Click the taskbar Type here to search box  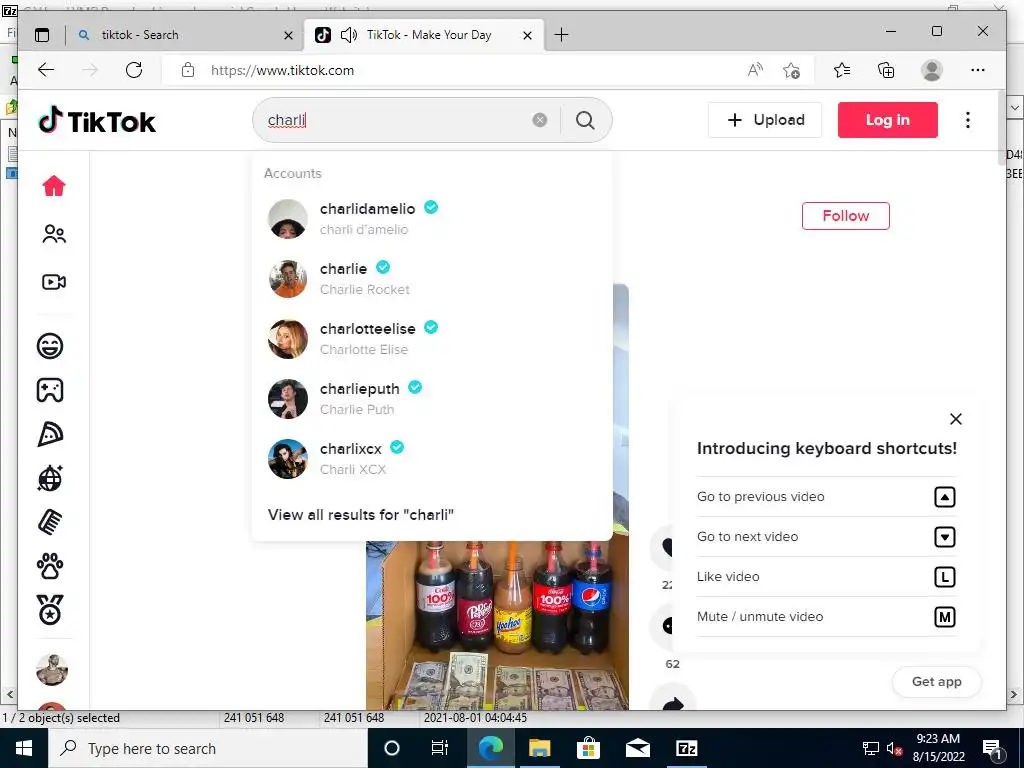[208, 748]
